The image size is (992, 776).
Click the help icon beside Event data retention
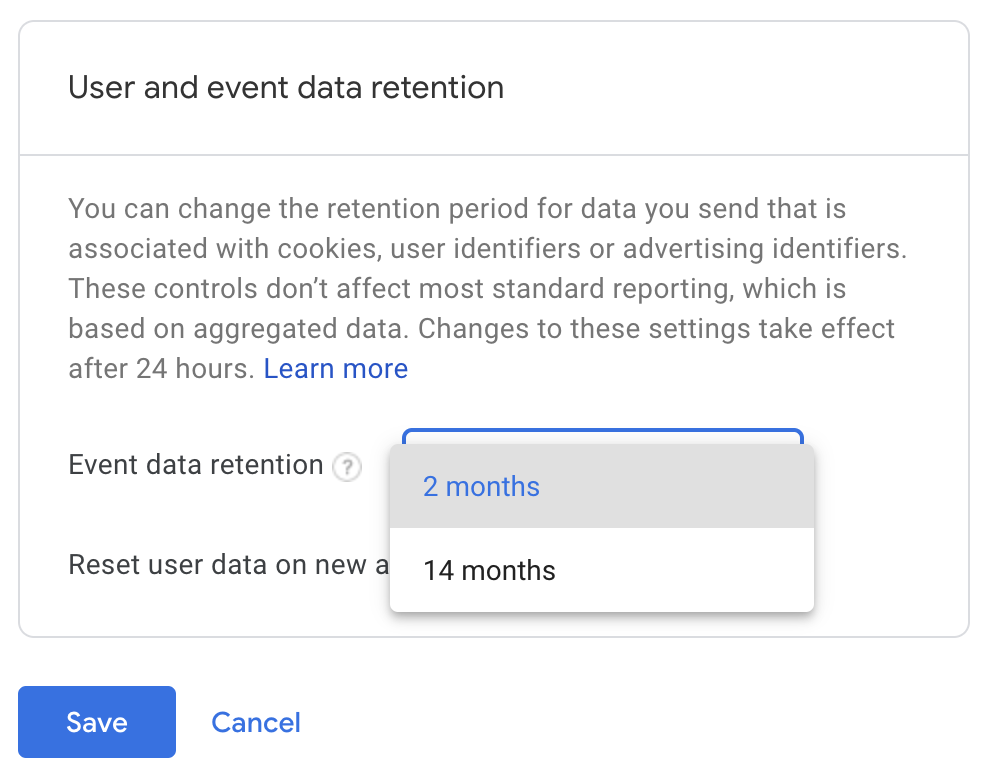click(347, 467)
